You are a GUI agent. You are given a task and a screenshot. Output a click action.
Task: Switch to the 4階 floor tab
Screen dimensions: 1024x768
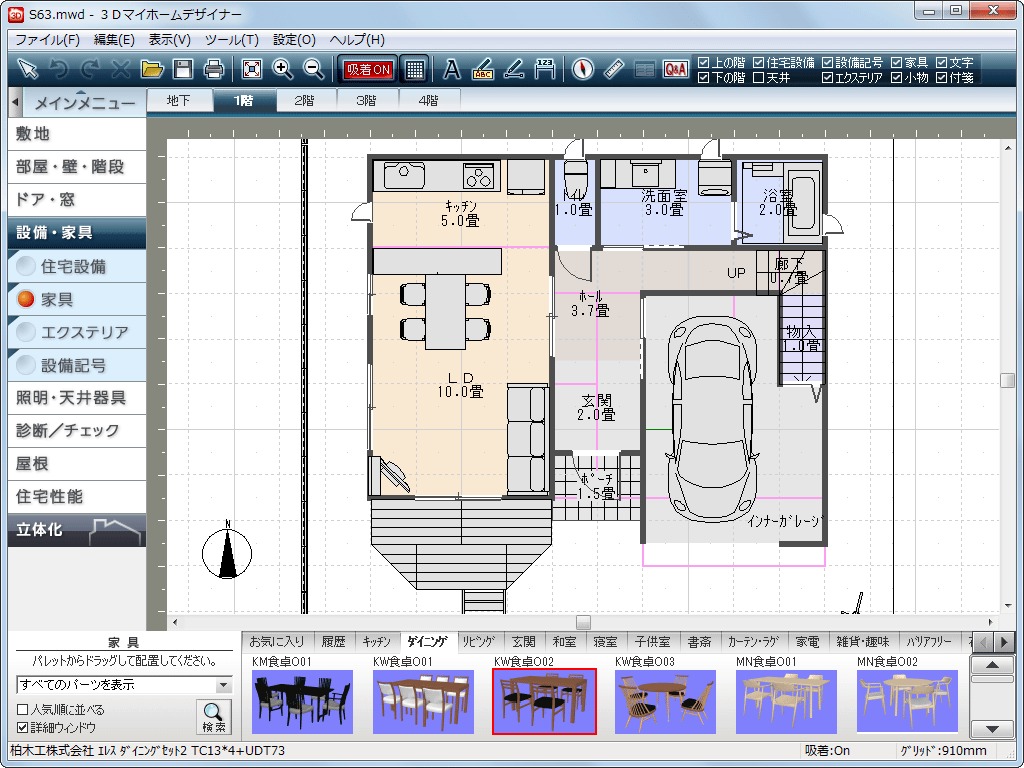429,101
